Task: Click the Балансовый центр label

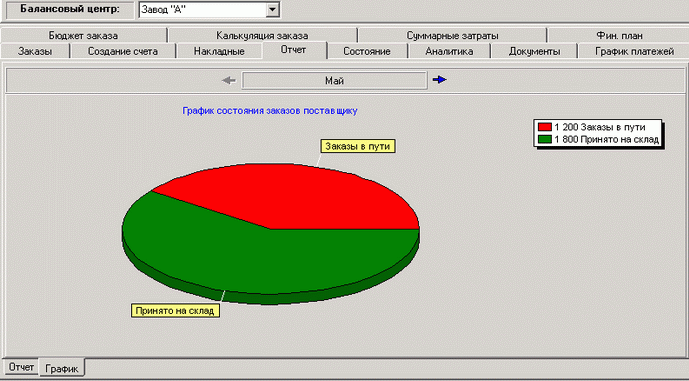Action: pos(70,9)
